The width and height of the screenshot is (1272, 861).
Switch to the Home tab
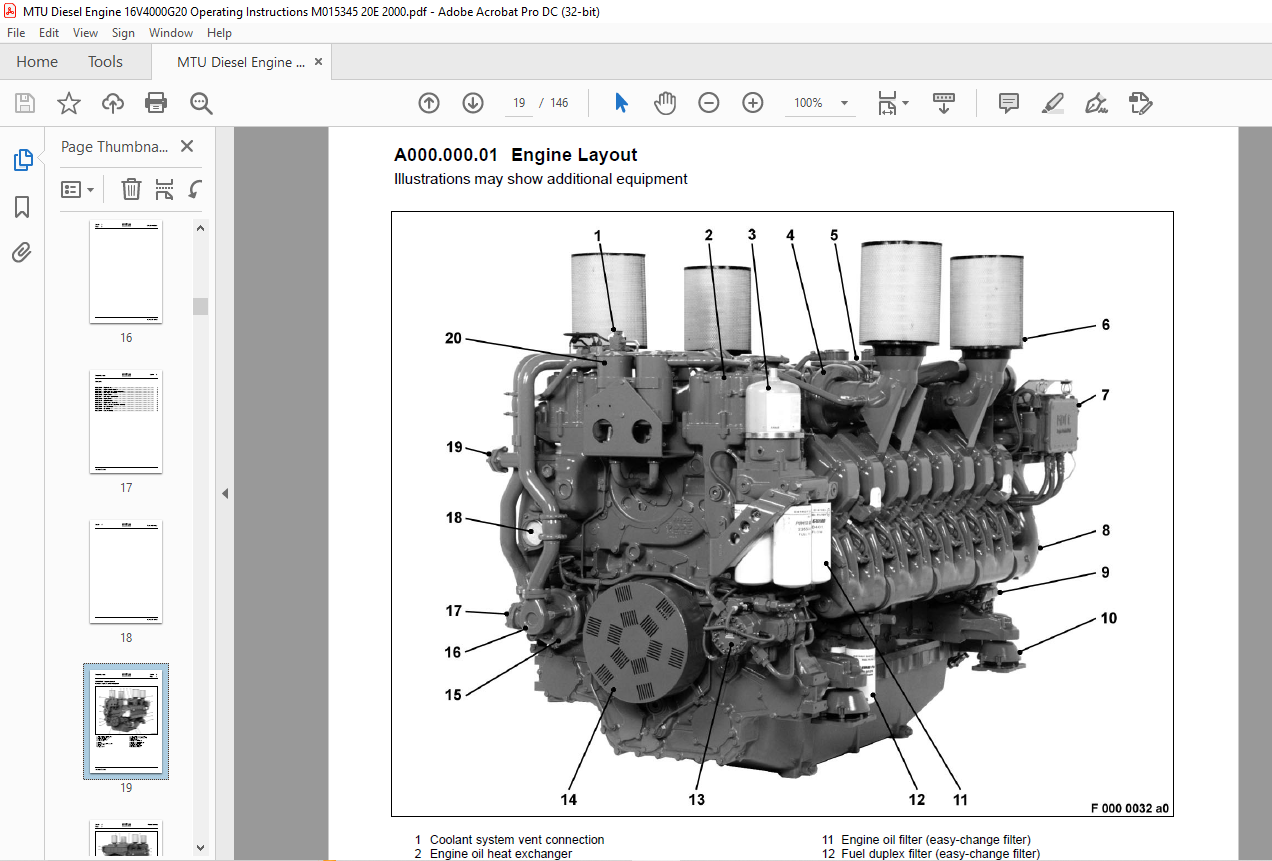tap(37, 62)
